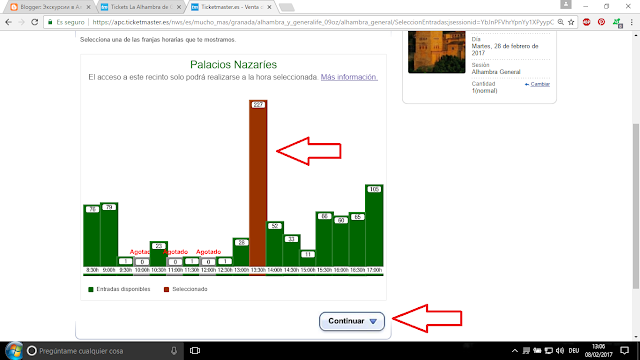
Task: Select the 14:00h time slot bar
Action: [x=275, y=244]
